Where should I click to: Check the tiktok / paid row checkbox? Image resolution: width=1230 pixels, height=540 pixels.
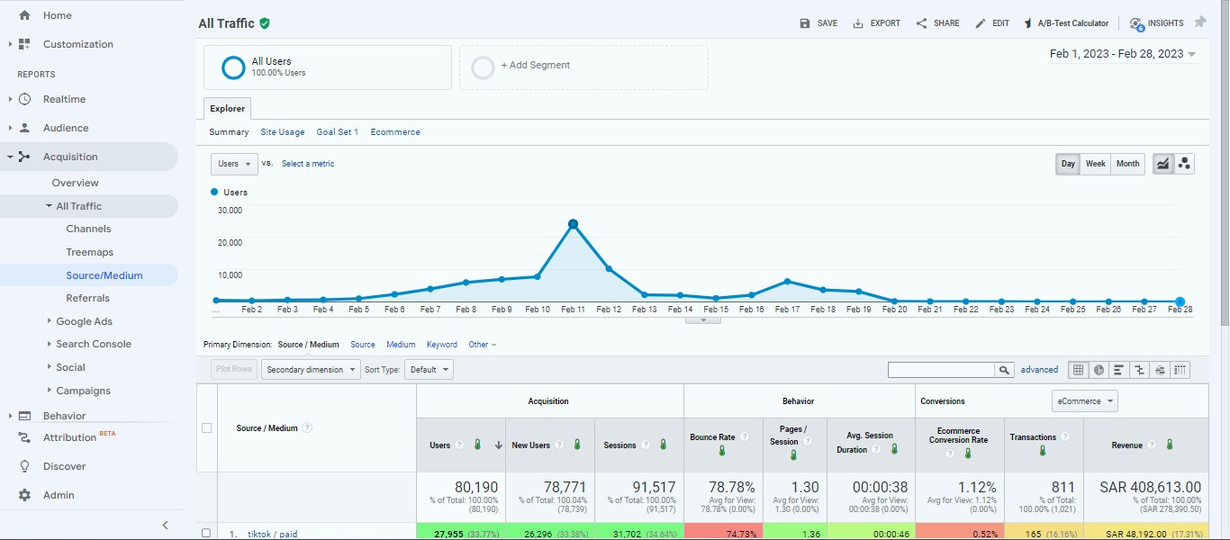pyautogui.click(x=207, y=534)
